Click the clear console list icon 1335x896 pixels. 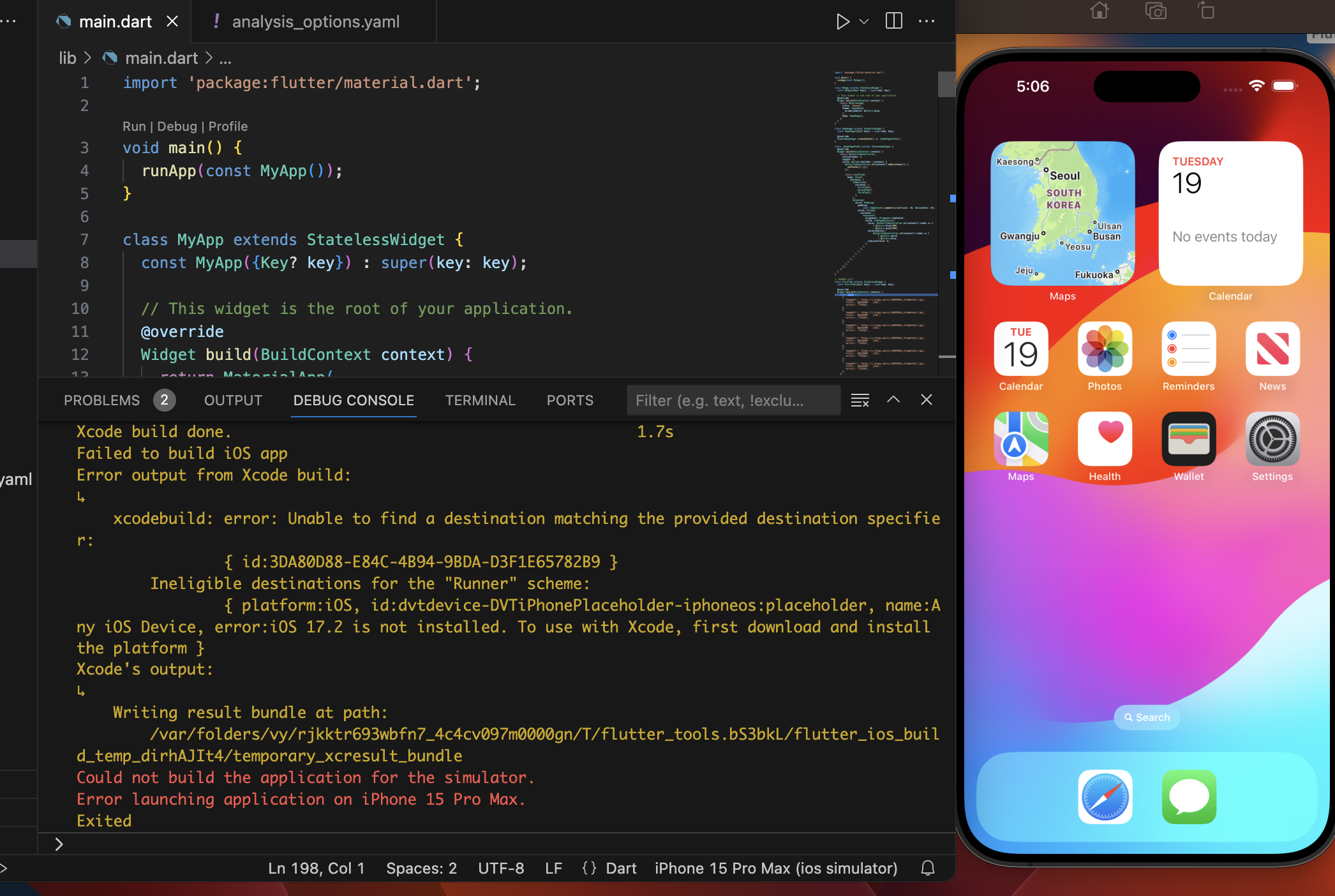(x=860, y=400)
